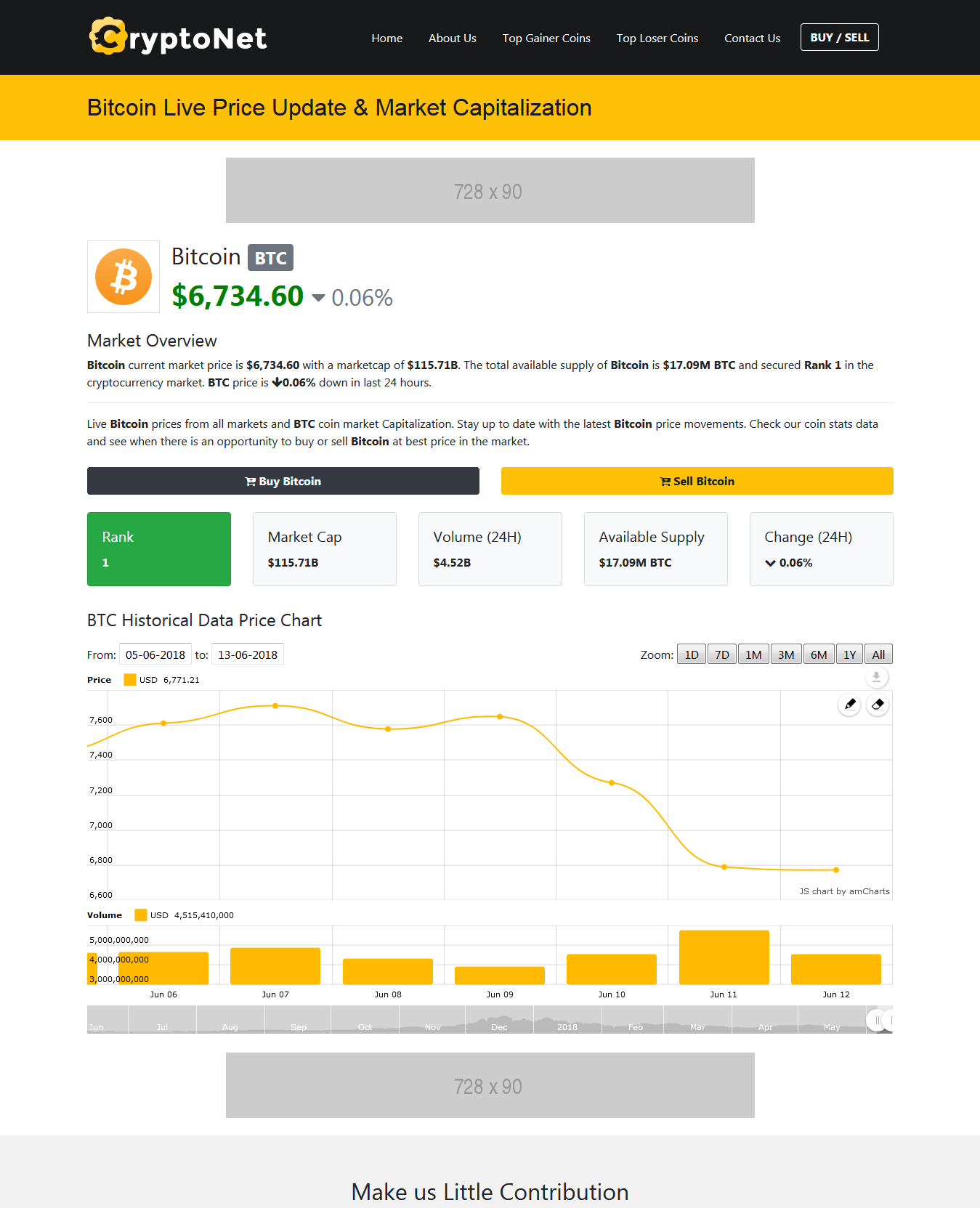980x1208 pixels.
Task: Click the Volume (24H) card
Action: 490,549
